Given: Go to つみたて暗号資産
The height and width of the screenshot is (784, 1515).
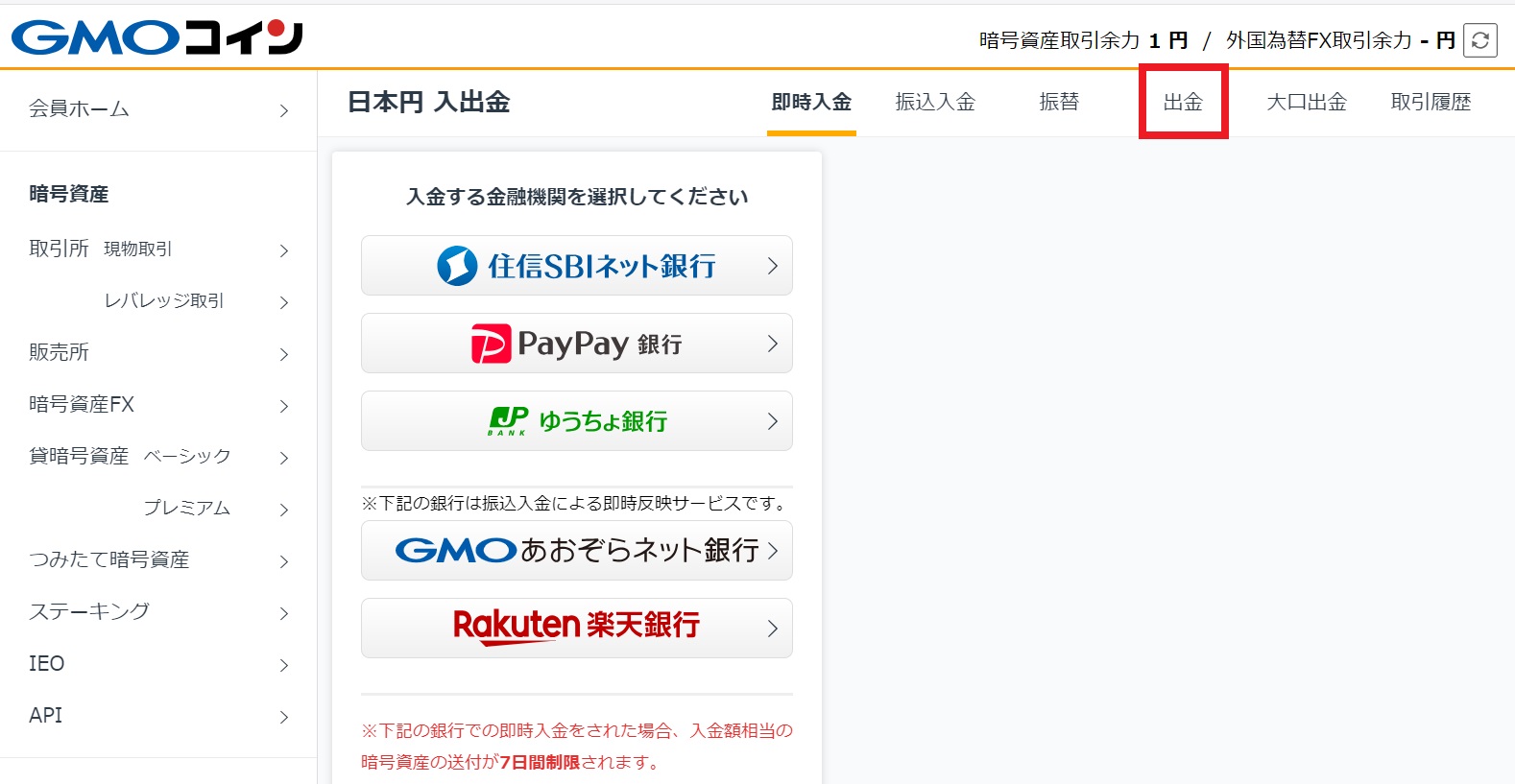Looking at the screenshot, I should tap(158, 560).
